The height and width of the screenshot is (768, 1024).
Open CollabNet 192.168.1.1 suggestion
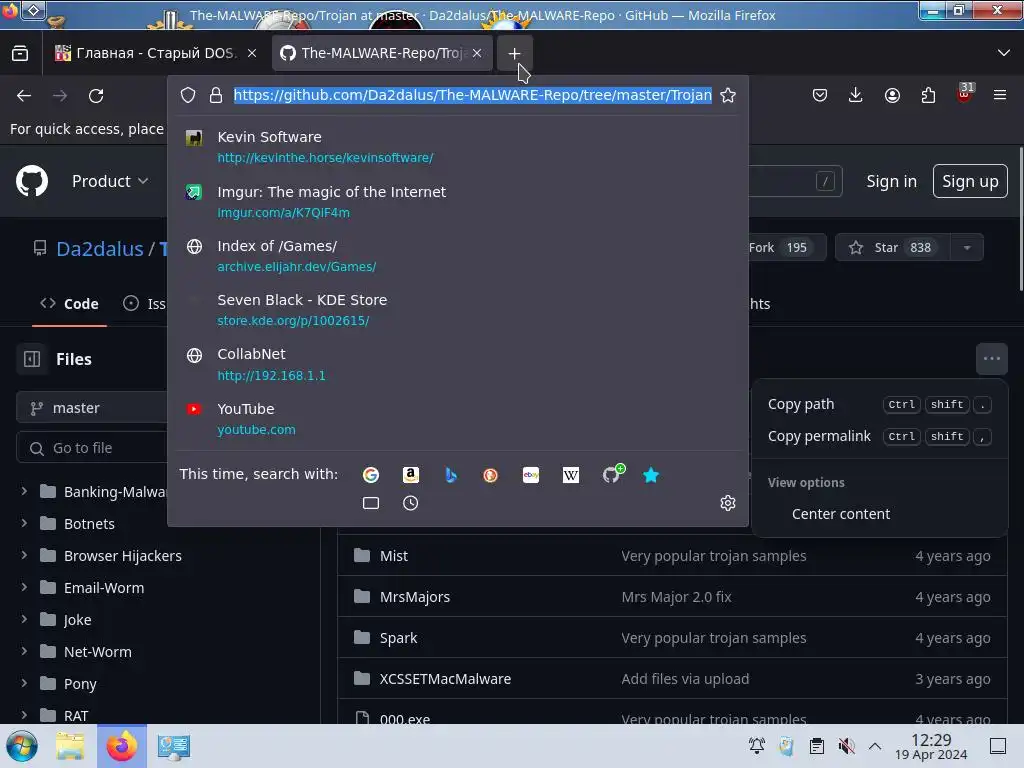(x=458, y=364)
